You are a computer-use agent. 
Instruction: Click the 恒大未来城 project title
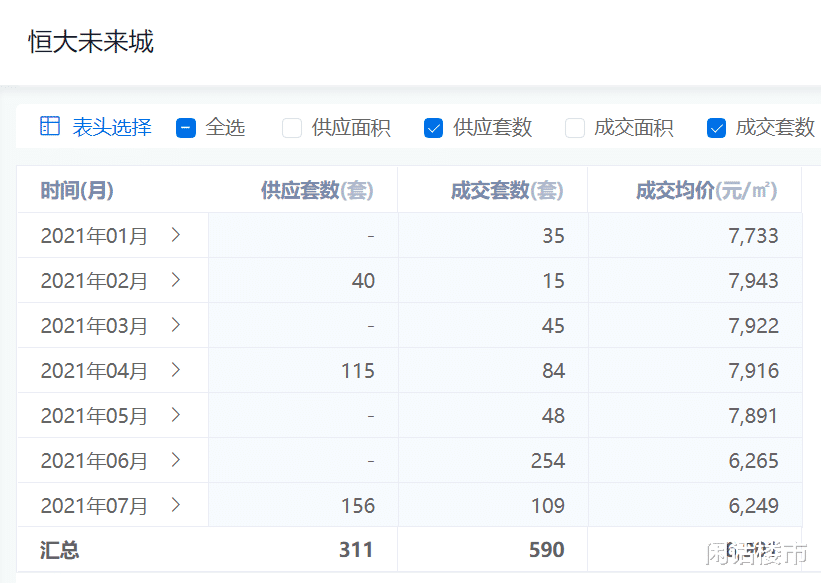[x=91, y=42]
